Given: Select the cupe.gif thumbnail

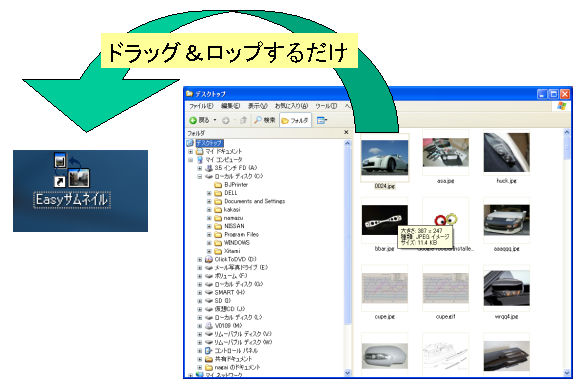Looking at the screenshot, I should pyautogui.click(x=445, y=288).
